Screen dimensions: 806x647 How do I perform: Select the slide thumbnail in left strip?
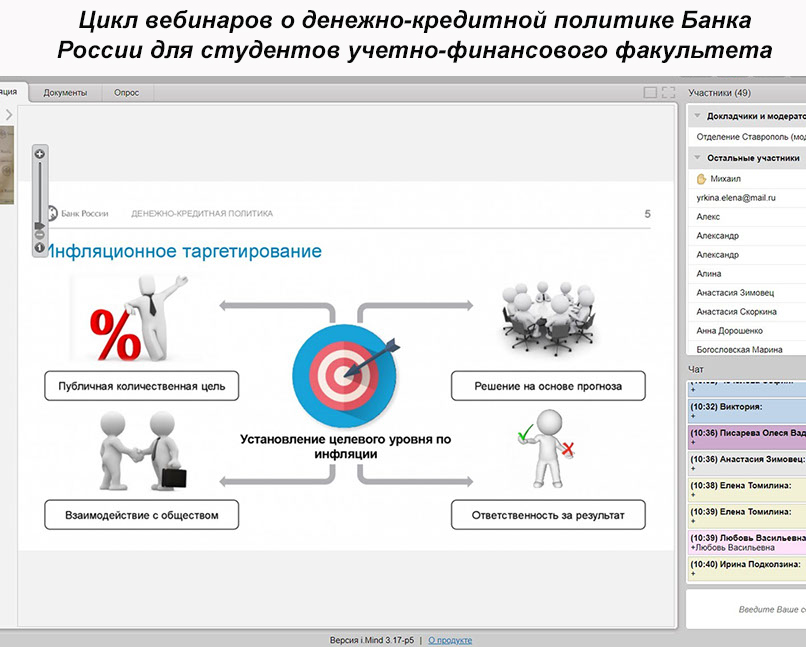click(6, 165)
